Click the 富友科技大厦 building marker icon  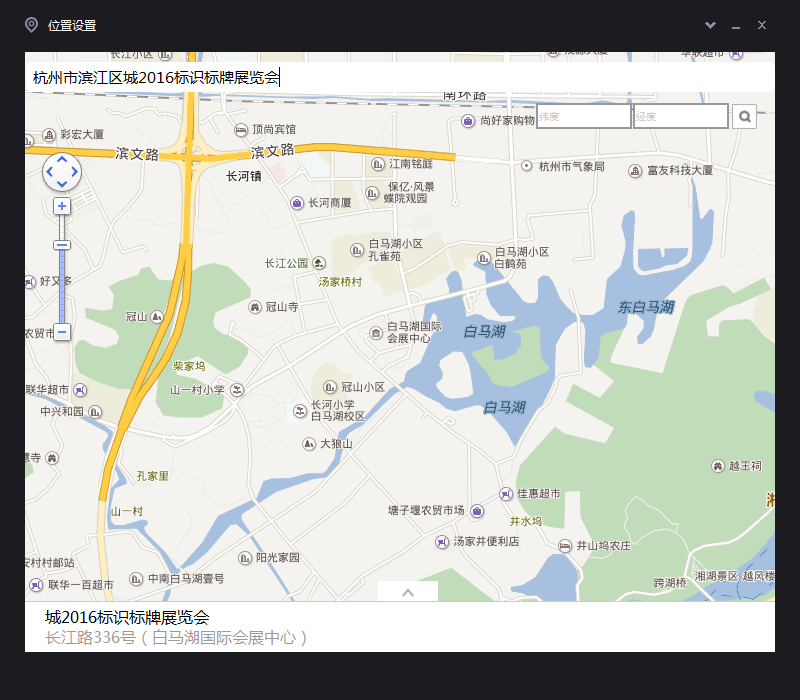pos(635,171)
